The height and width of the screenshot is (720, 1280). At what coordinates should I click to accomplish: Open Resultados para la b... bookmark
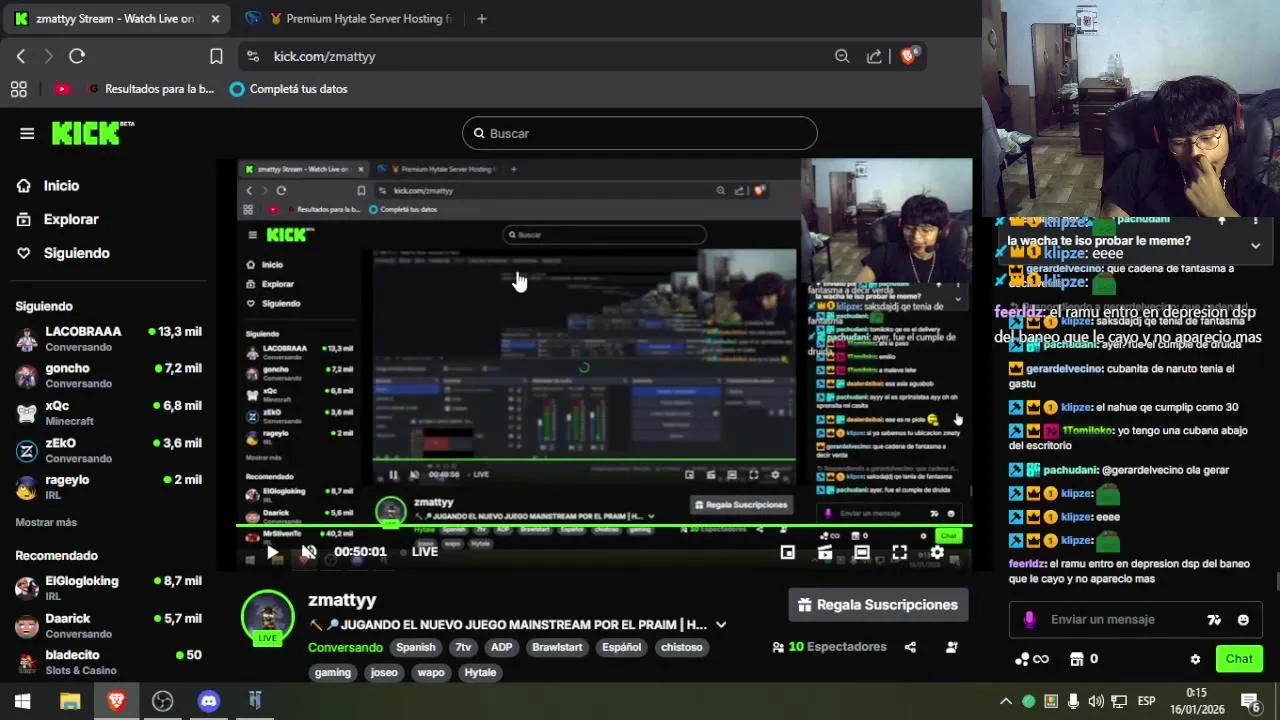(151, 89)
